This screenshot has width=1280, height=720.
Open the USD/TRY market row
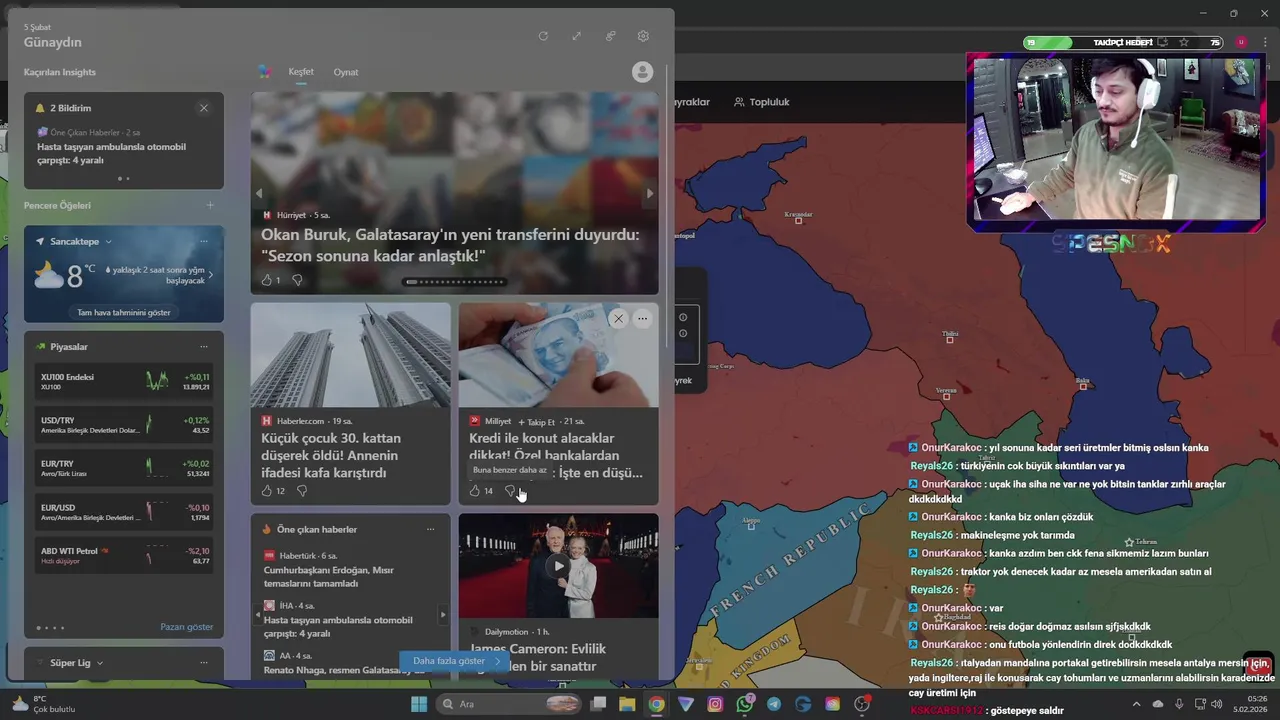(124, 425)
